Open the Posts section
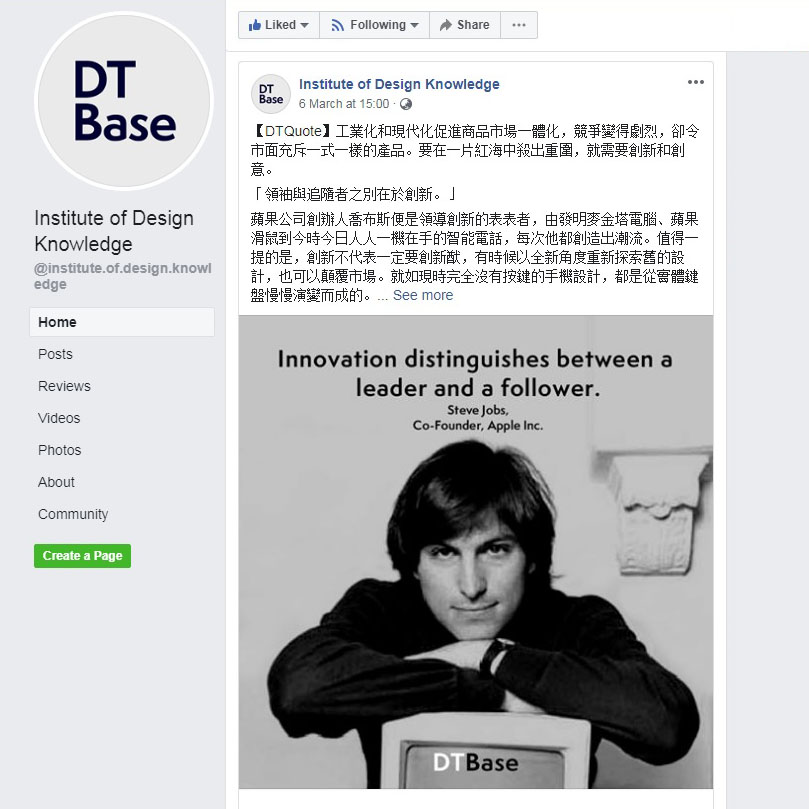Image resolution: width=809 pixels, height=809 pixels. [55, 354]
